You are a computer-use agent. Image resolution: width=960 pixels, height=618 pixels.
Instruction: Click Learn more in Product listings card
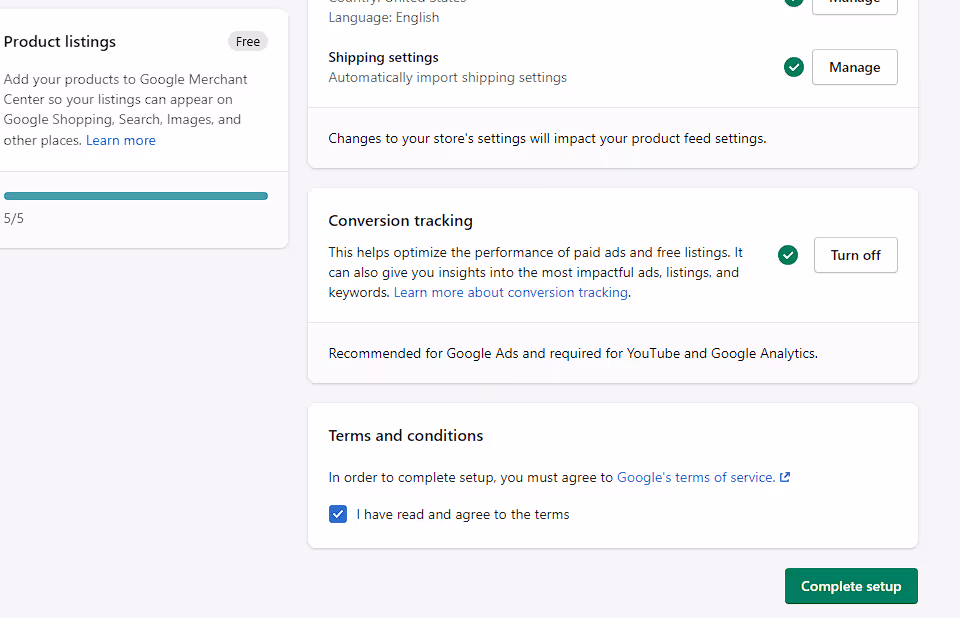coord(121,140)
